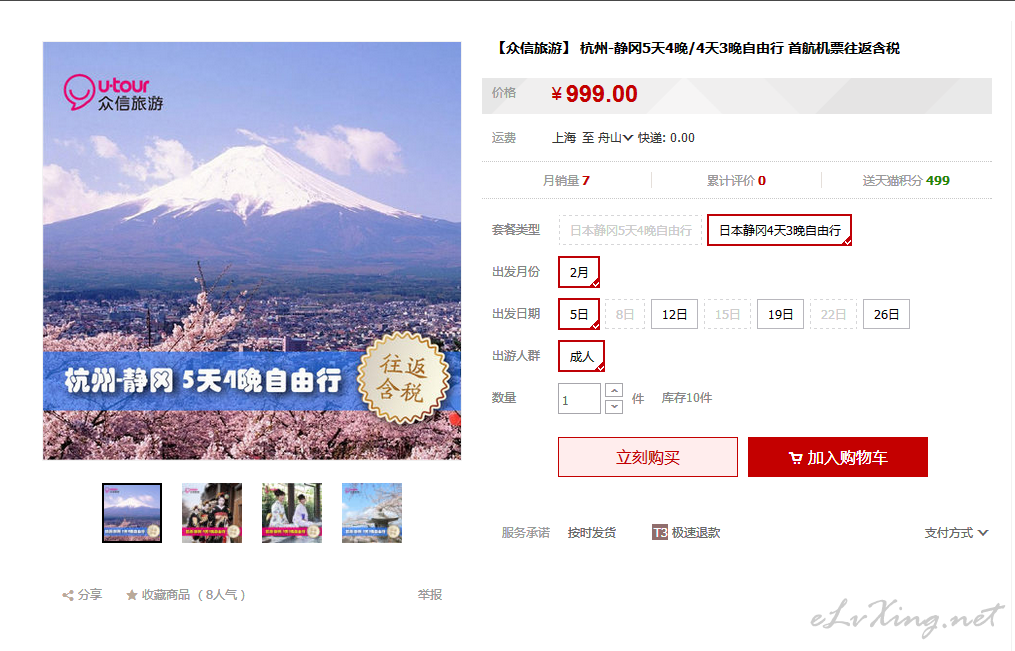Image resolution: width=1015 pixels, height=651 pixels.
Task: Select the 12日 departure date
Action: point(674,314)
